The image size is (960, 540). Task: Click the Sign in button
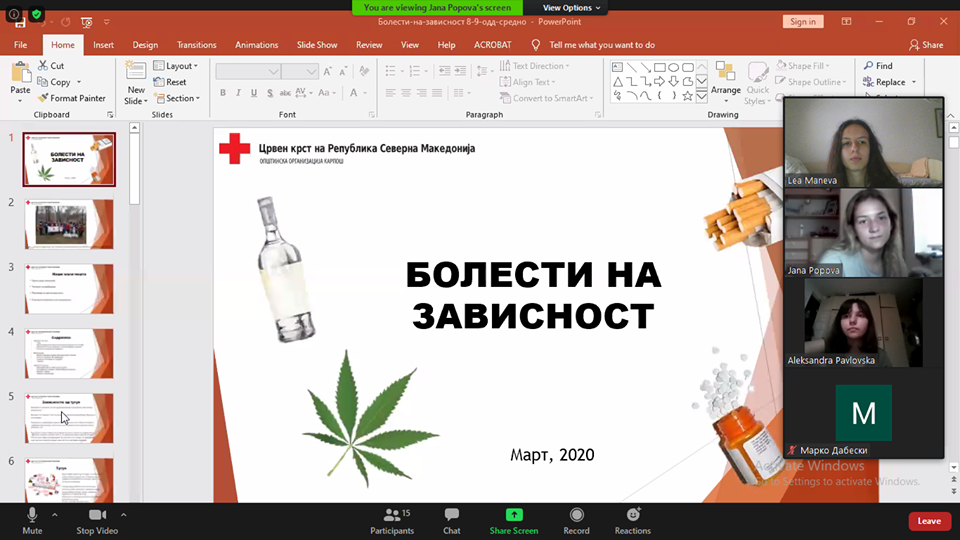click(803, 21)
